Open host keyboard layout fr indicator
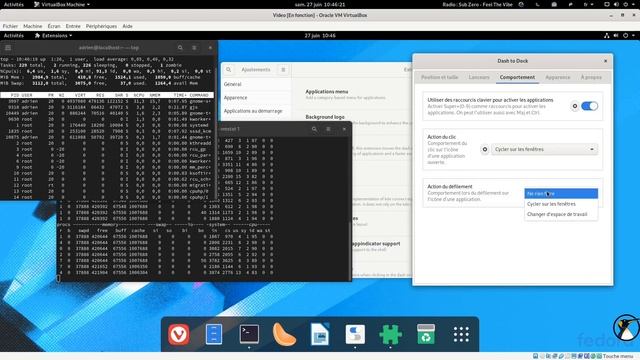640x360 pixels. coord(589,4)
